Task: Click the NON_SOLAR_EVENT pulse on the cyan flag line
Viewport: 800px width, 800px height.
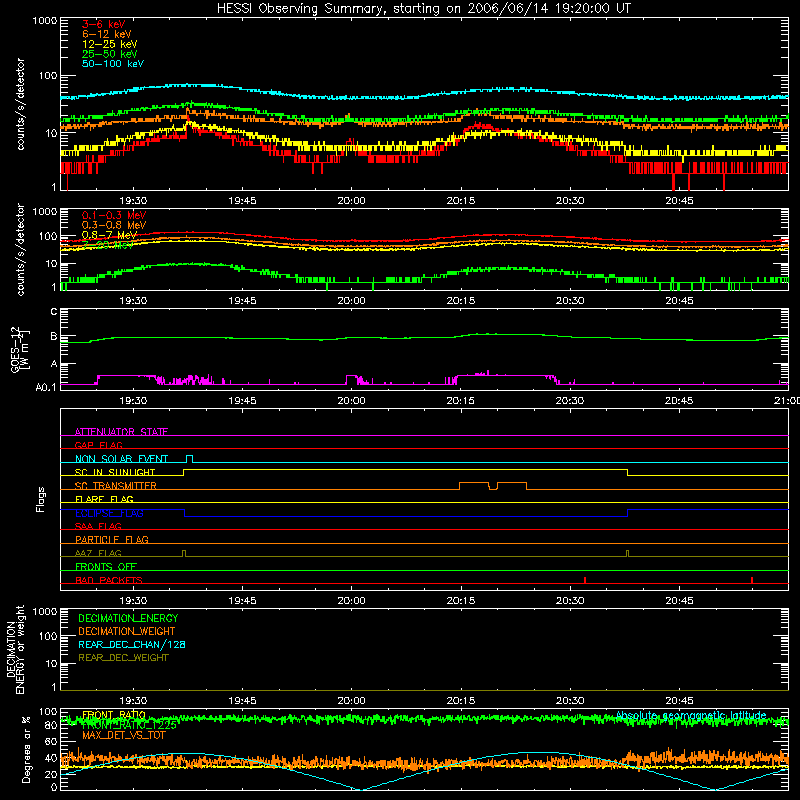Action: click(190, 458)
